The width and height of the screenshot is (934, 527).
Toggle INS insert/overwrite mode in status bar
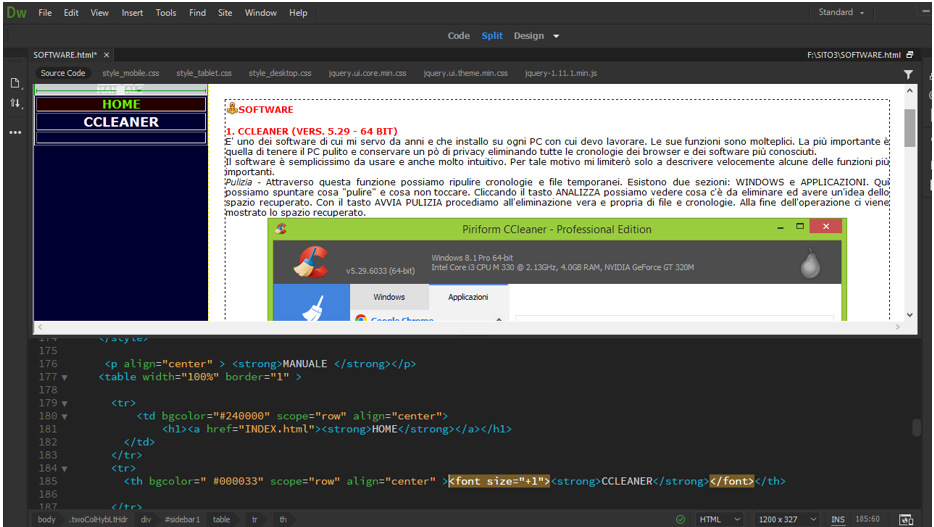click(x=838, y=519)
